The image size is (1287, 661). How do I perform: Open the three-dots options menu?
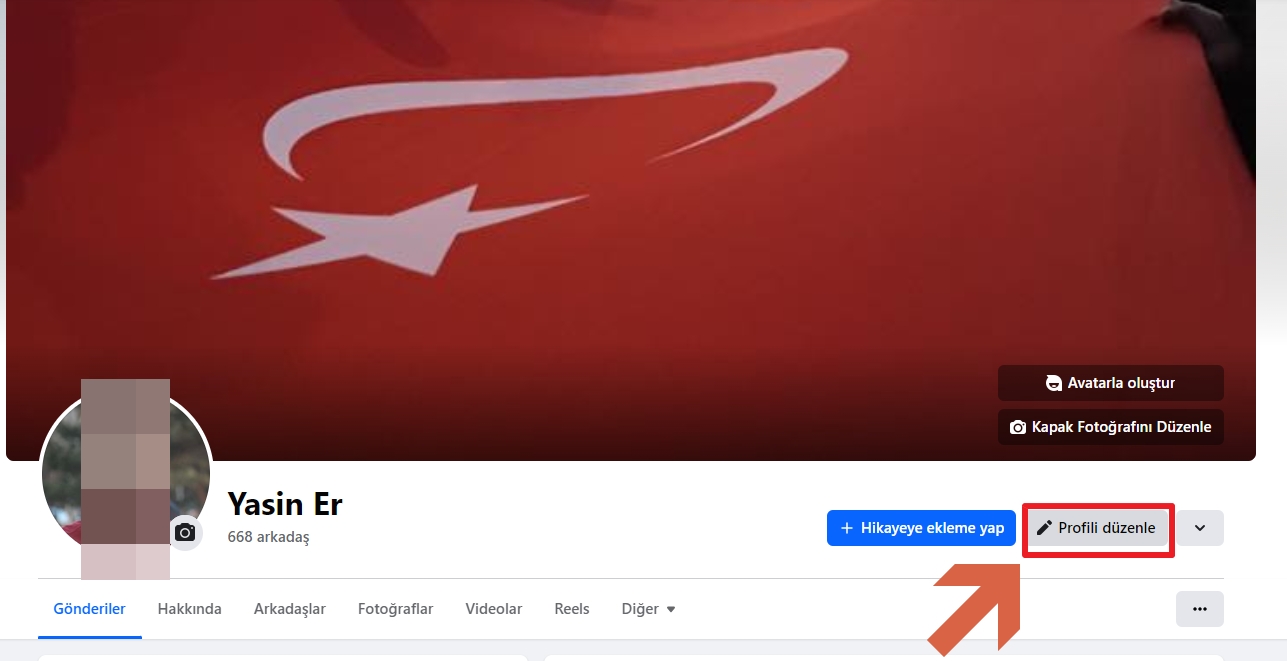click(x=1200, y=609)
